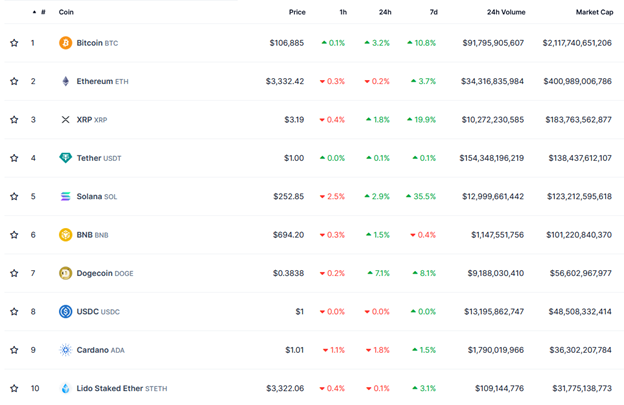The height and width of the screenshot is (405, 624).
Task: Click the Ethereum logo icon
Action: 66,81
